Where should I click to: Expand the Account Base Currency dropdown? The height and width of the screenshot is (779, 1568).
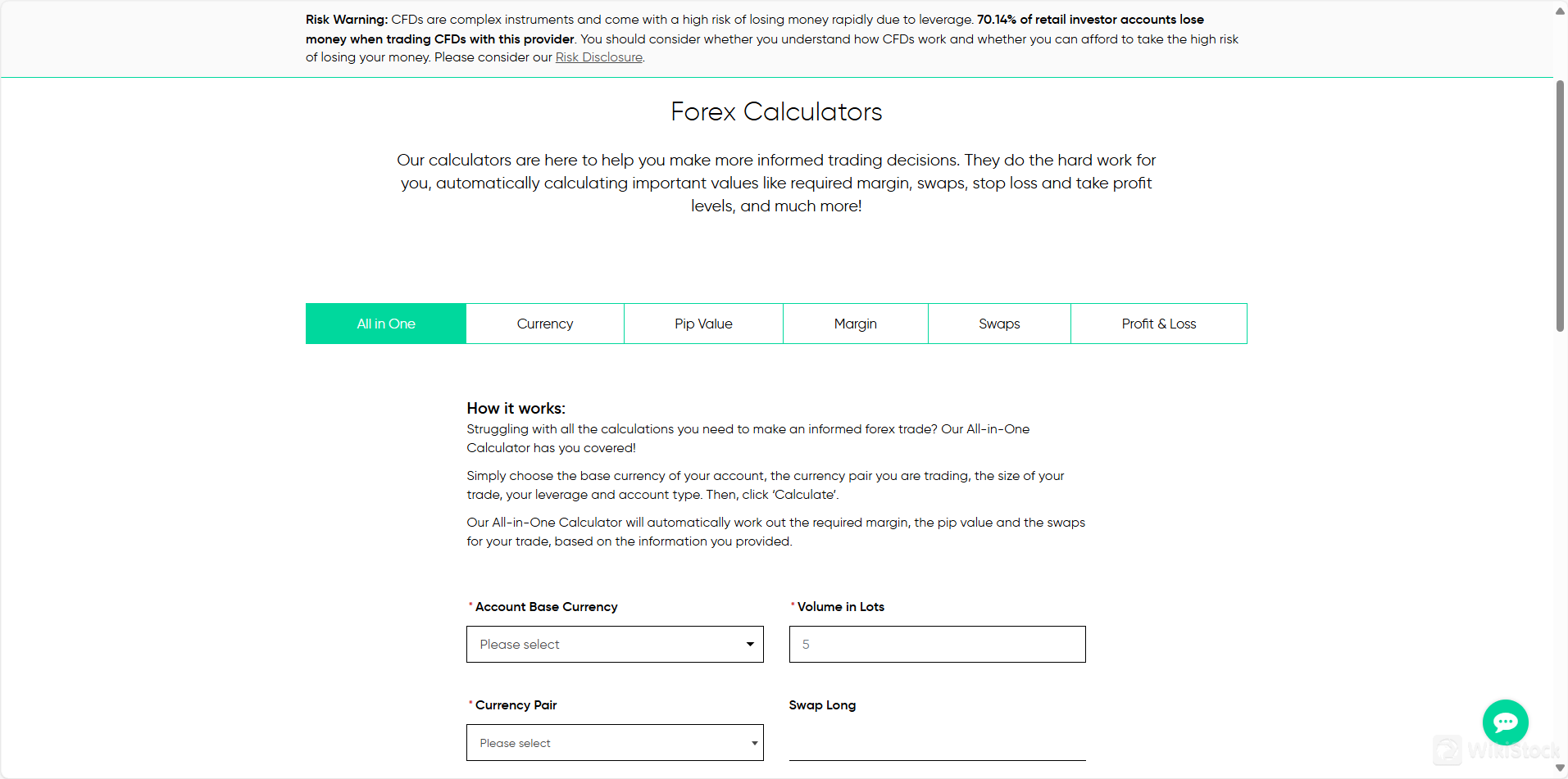point(615,645)
